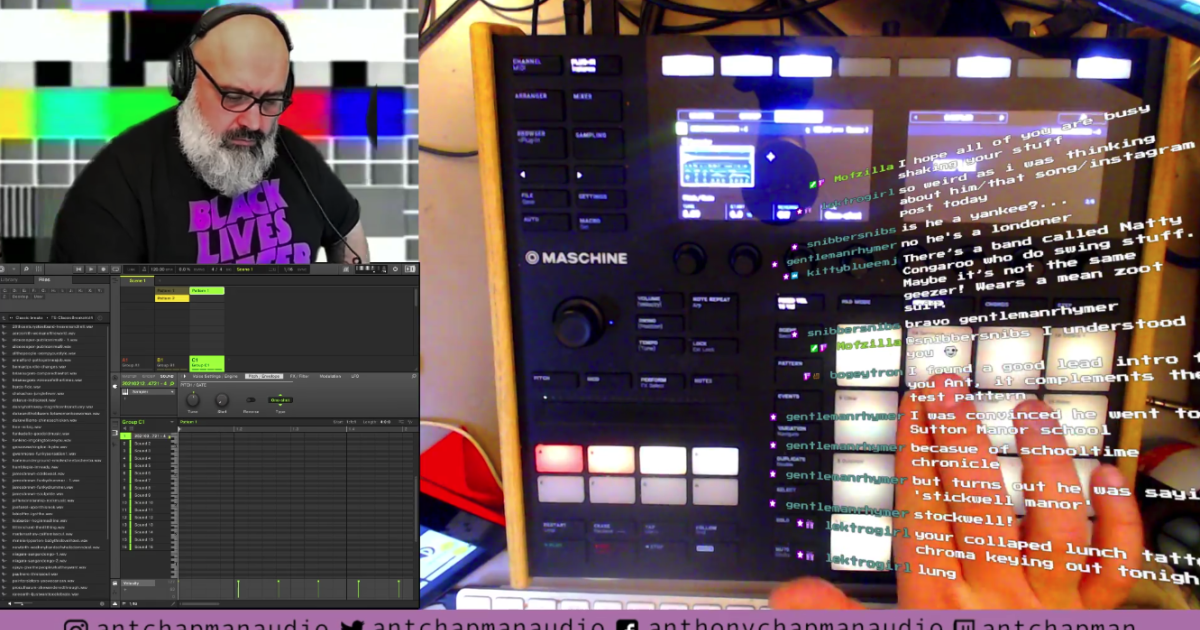Click the speaker prehear icon in the browser footer
The width and height of the screenshot is (1200, 630).
click(9, 603)
